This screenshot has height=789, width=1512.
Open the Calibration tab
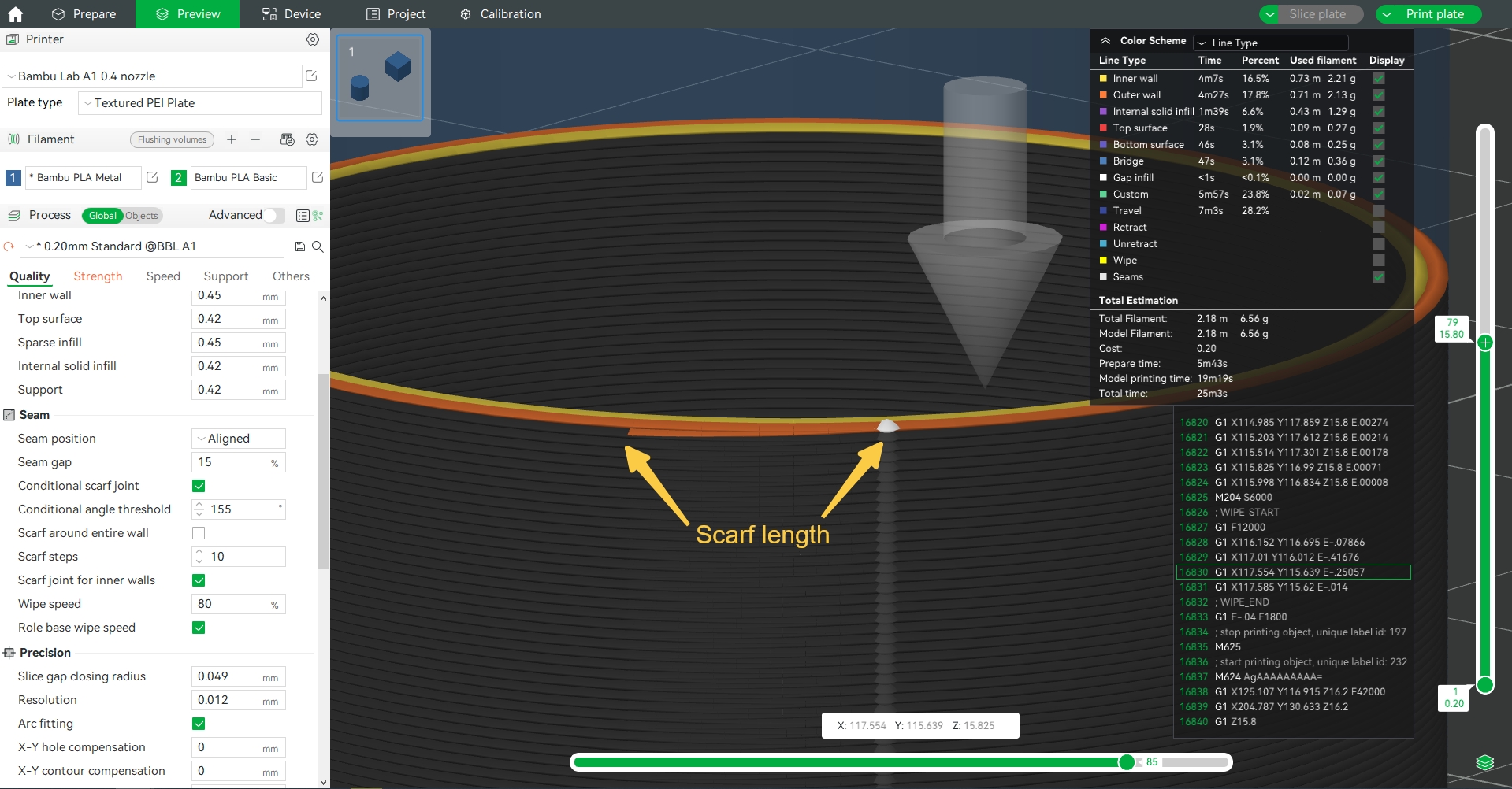click(500, 14)
